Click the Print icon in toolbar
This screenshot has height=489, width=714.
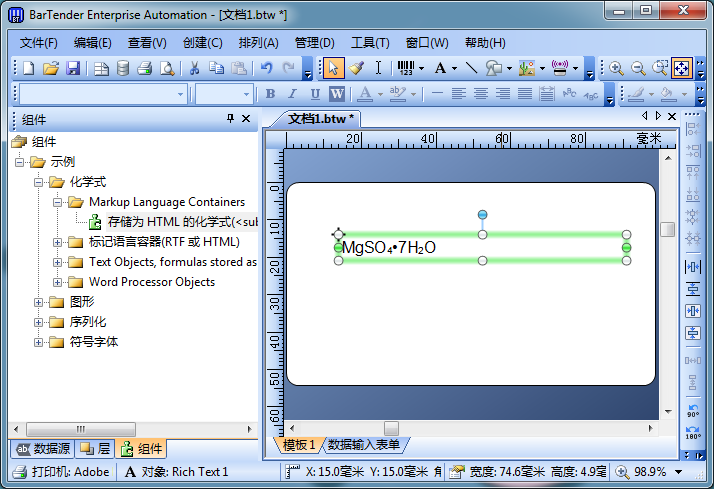click(x=144, y=68)
